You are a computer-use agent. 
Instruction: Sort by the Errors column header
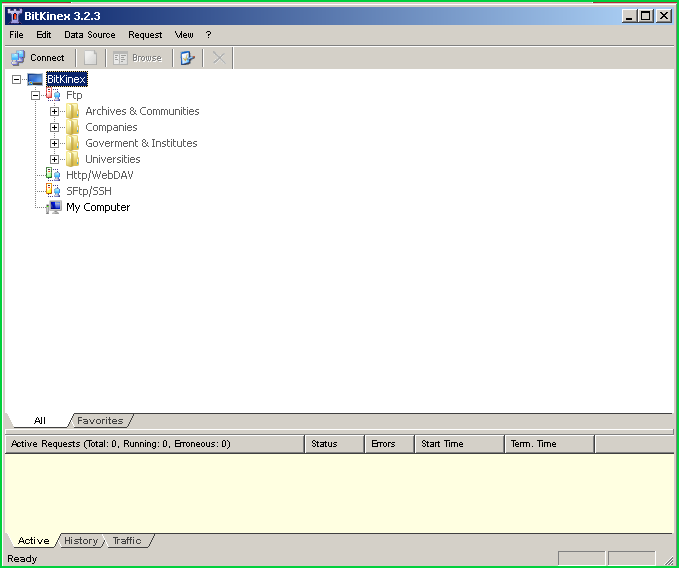(390, 444)
